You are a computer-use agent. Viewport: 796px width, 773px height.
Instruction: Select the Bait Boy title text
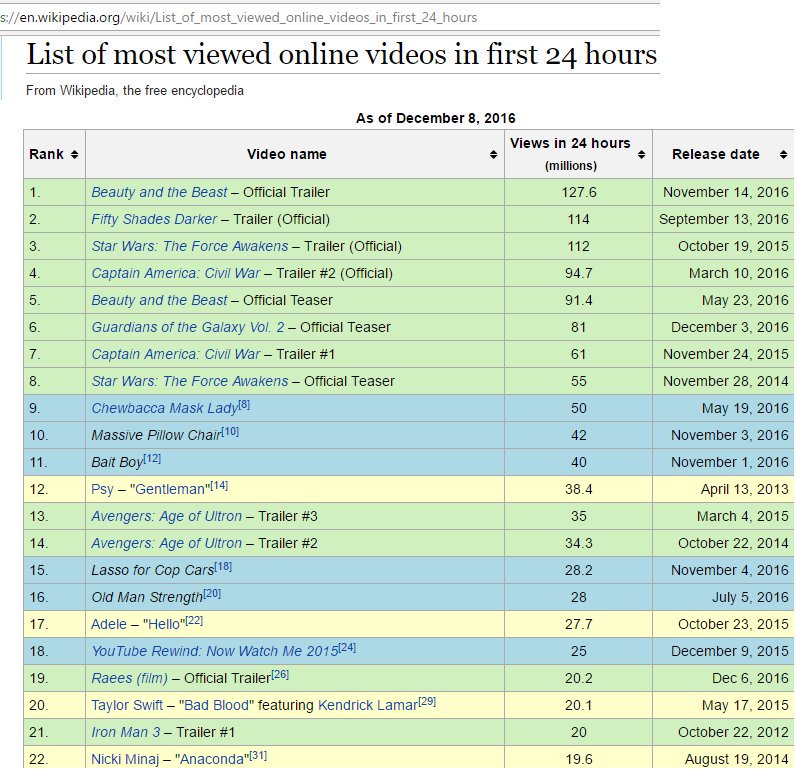pos(117,462)
